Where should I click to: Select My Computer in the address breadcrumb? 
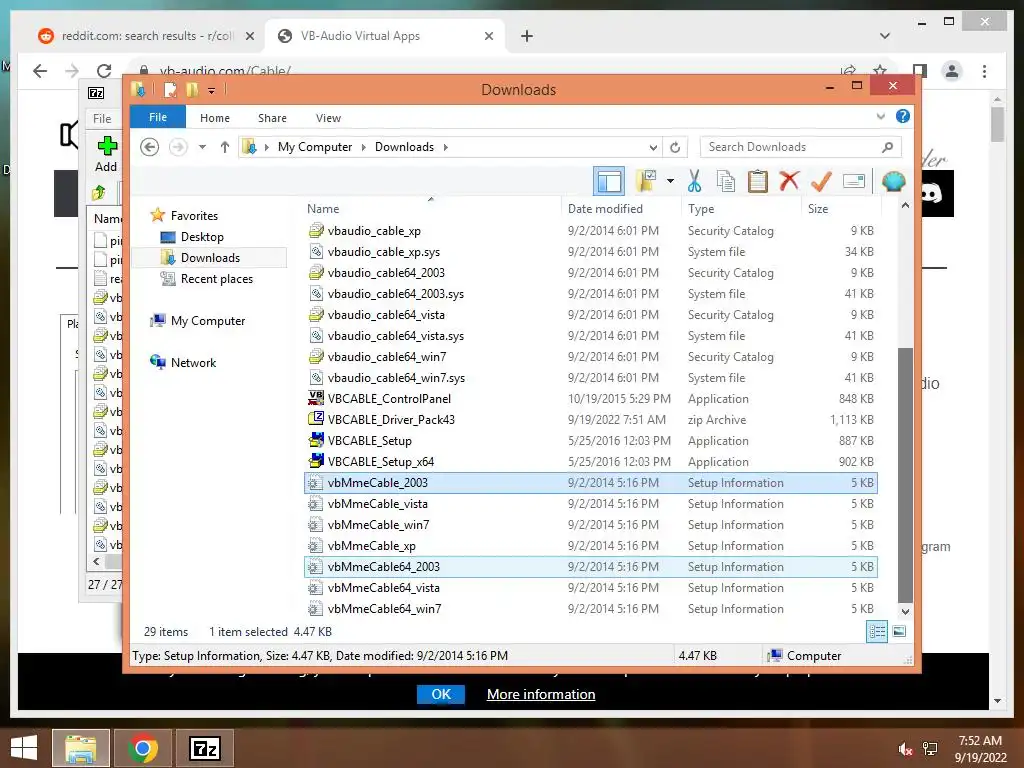(x=315, y=147)
